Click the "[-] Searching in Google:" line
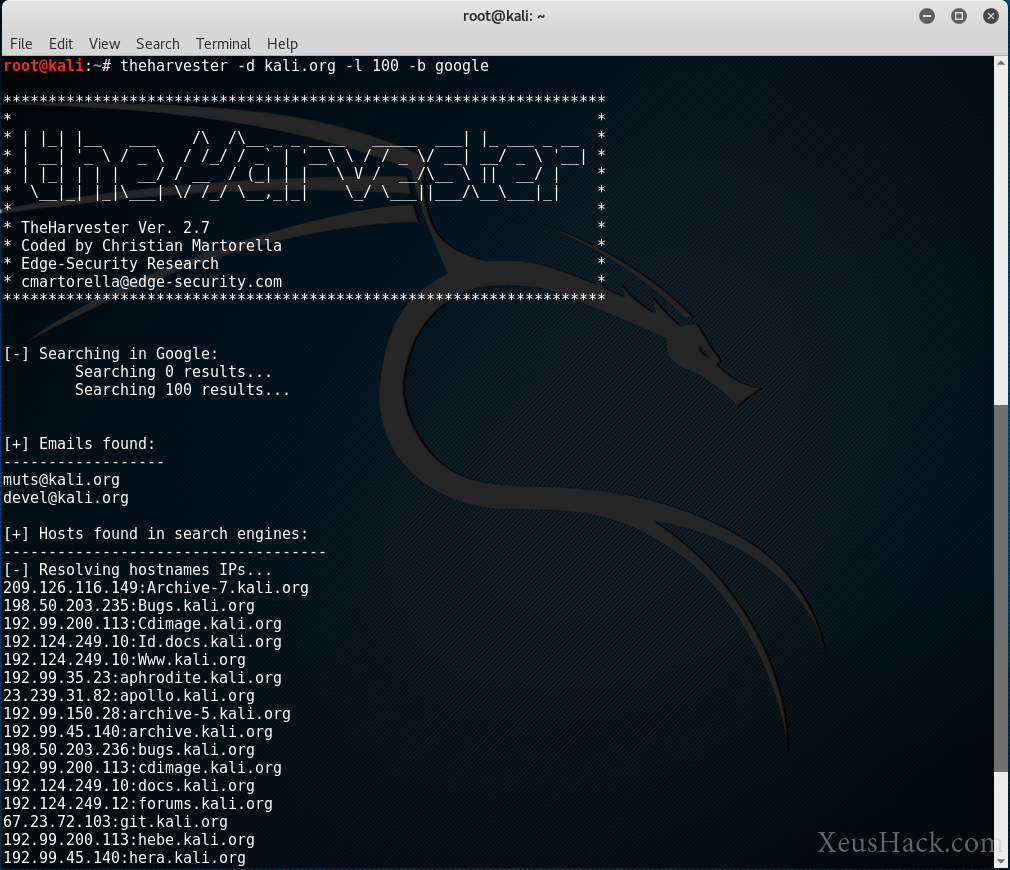This screenshot has height=870, width=1010. [x=111, y=354]
